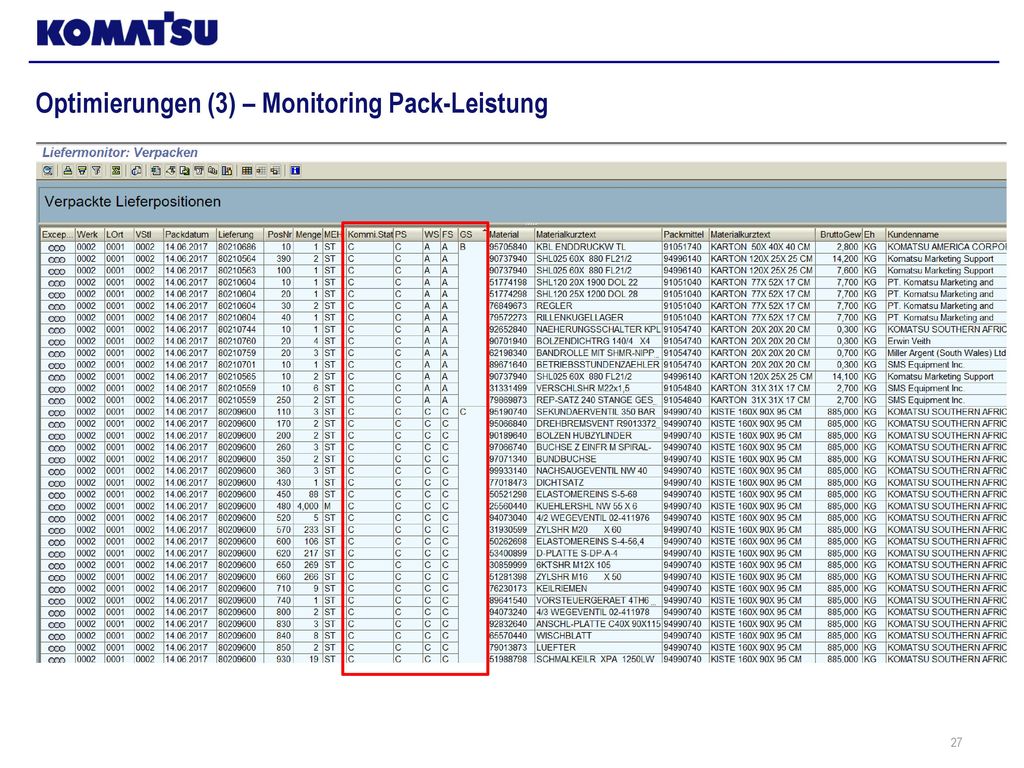Click the material text RILLENKUGELLAGER
The image size is (1024, 768).
pyautogui.click(x=580, y=318)
